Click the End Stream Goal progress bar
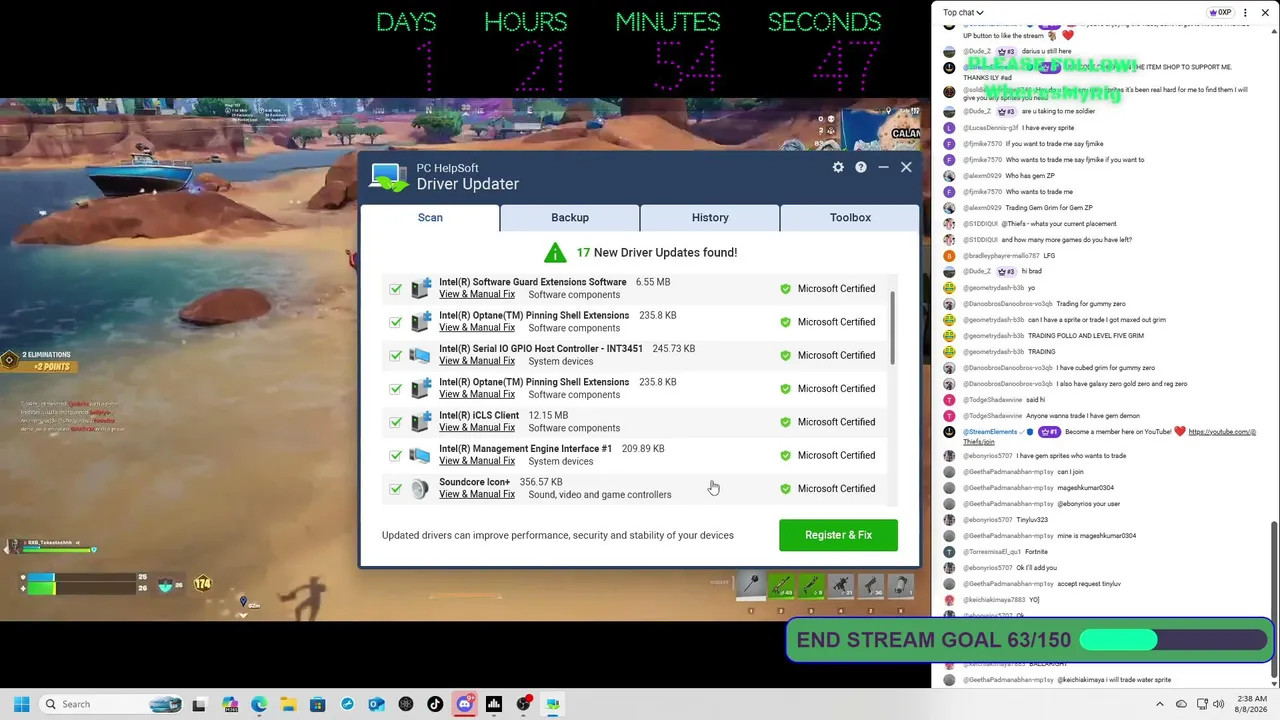The width and height of the screenshot is (1280, 720). pyautogui.click(x=1172, y=640)
